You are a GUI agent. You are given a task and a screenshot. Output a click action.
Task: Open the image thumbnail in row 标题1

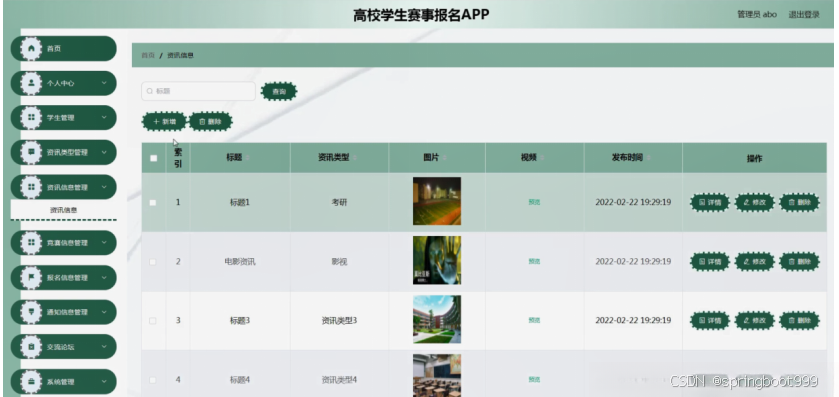coord(437,201)
